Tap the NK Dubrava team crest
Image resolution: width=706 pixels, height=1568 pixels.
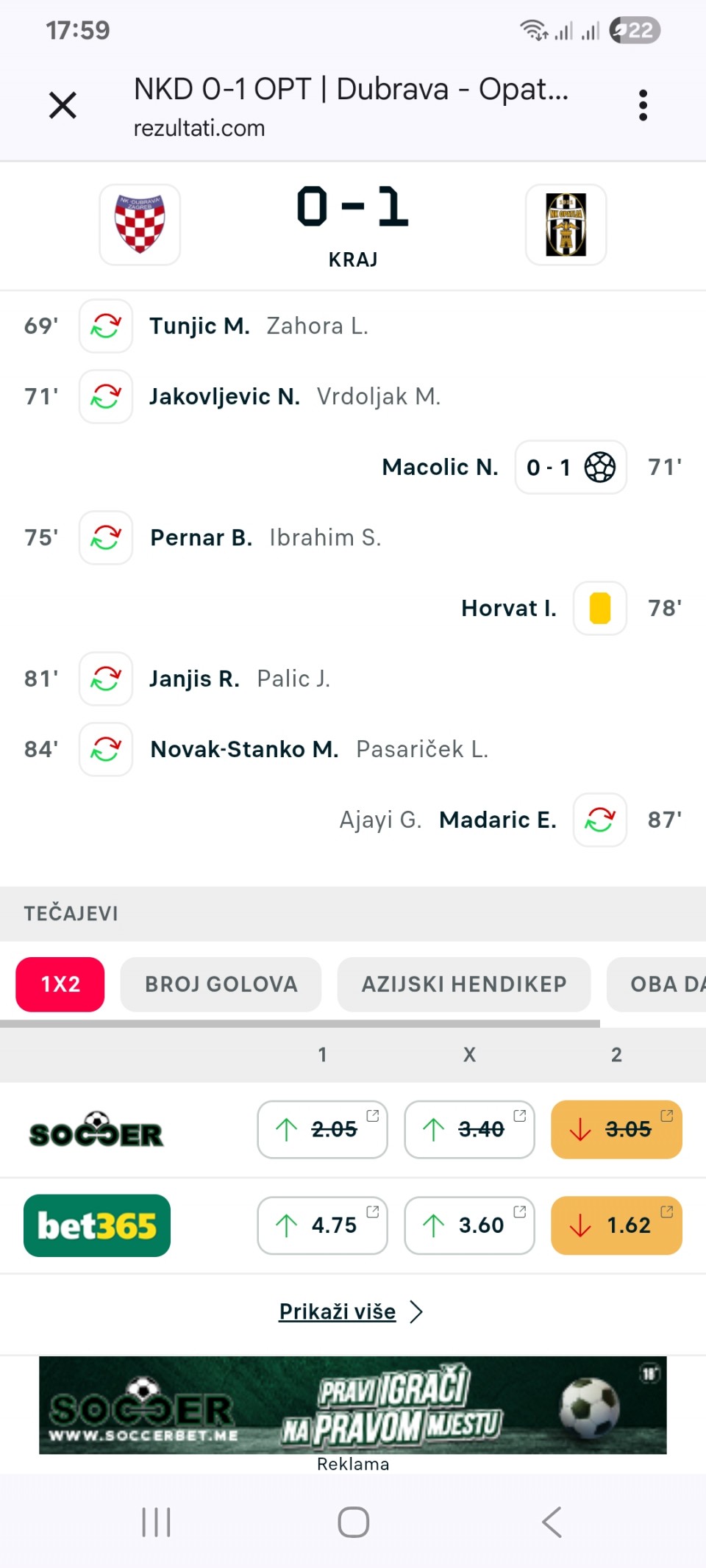pyautogui.click(x=140, y=224)
